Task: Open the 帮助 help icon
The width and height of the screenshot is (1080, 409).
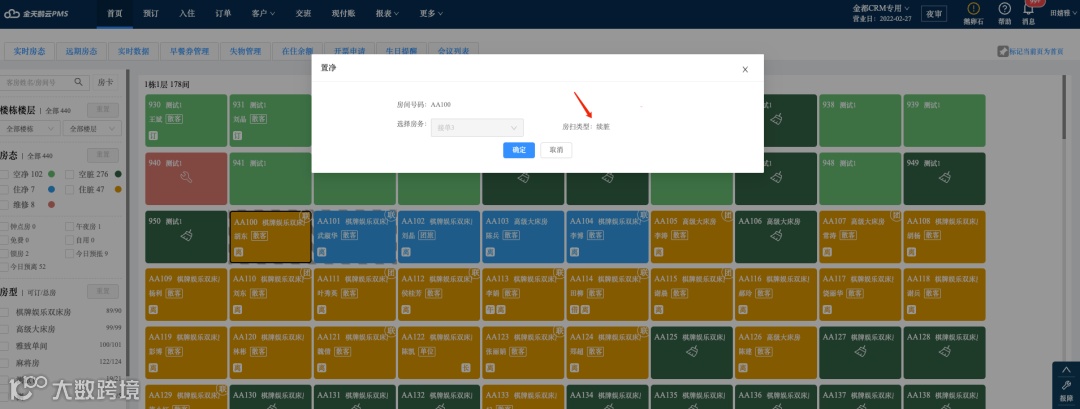Action: click(x=1005, y=9)
